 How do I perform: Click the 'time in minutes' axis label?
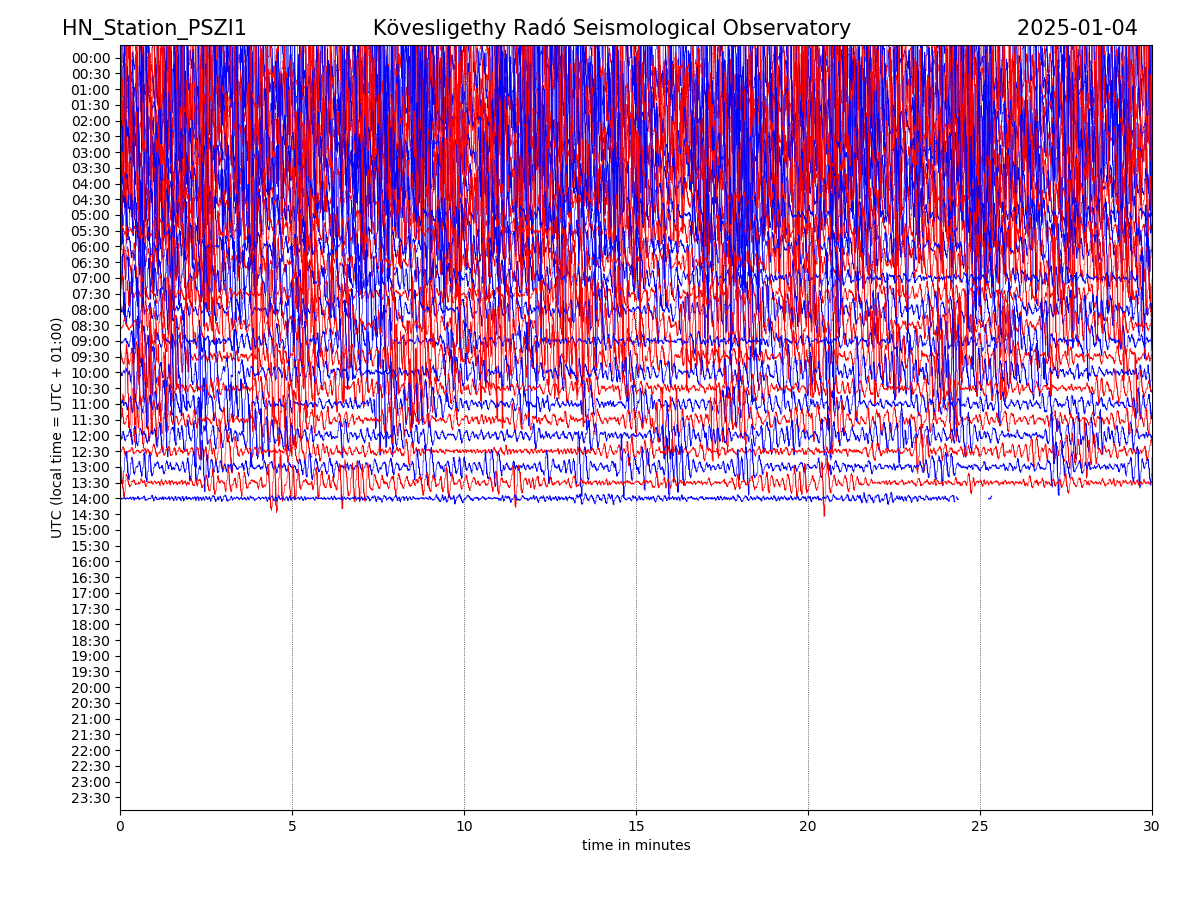coord(636,846)
